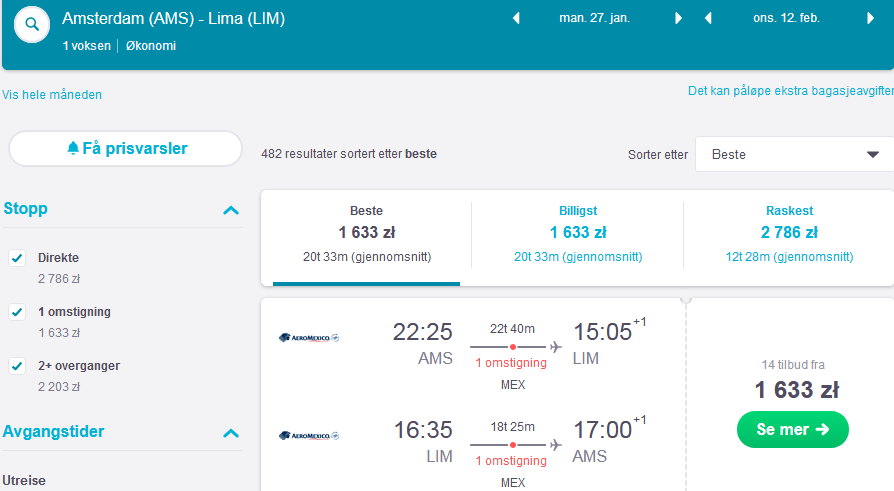Click the plane icon on return flight line
The width and height of the screenshot is (894, 491).
point(555,445)
